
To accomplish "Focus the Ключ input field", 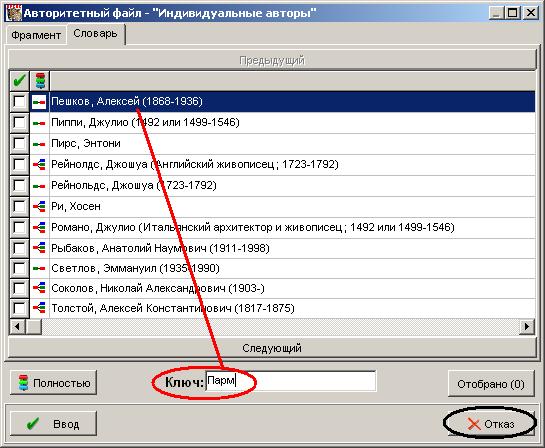I will tap(291, 381).
